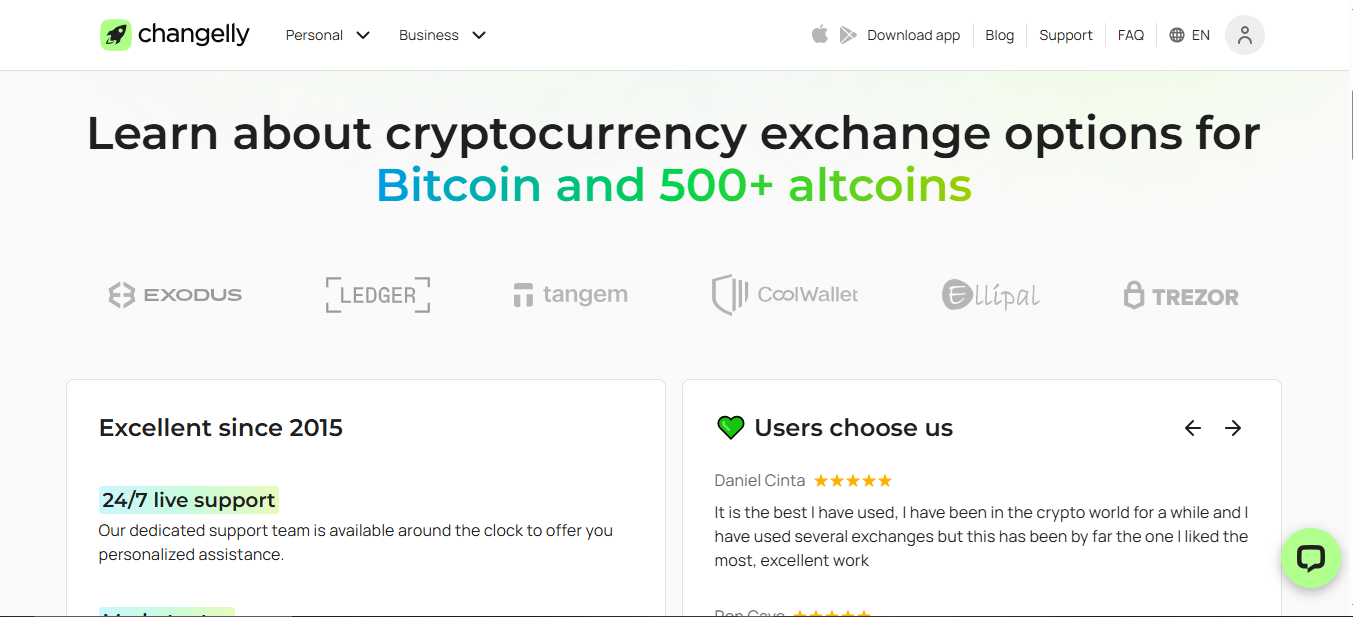Switch to the Blog section
This screenshot has width=1353, height=617.
click(x=999, y=35)
